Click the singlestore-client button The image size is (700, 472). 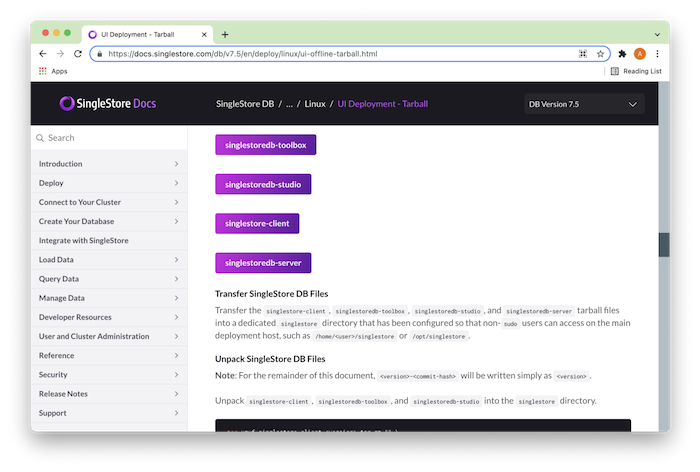257,223
